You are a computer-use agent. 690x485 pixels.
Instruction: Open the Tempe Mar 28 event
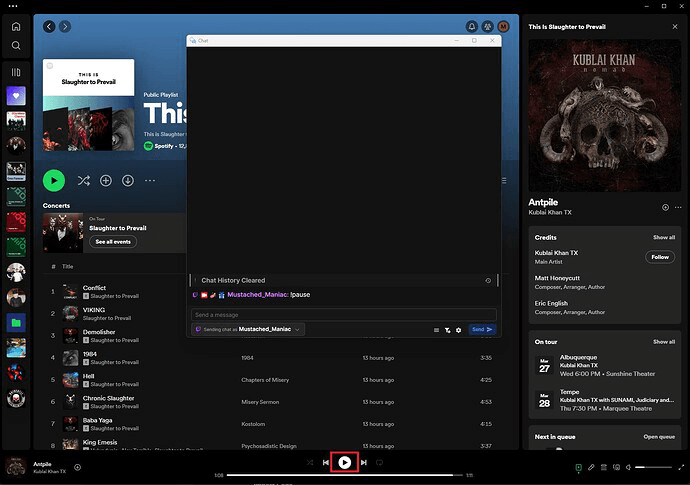[605, 400]
